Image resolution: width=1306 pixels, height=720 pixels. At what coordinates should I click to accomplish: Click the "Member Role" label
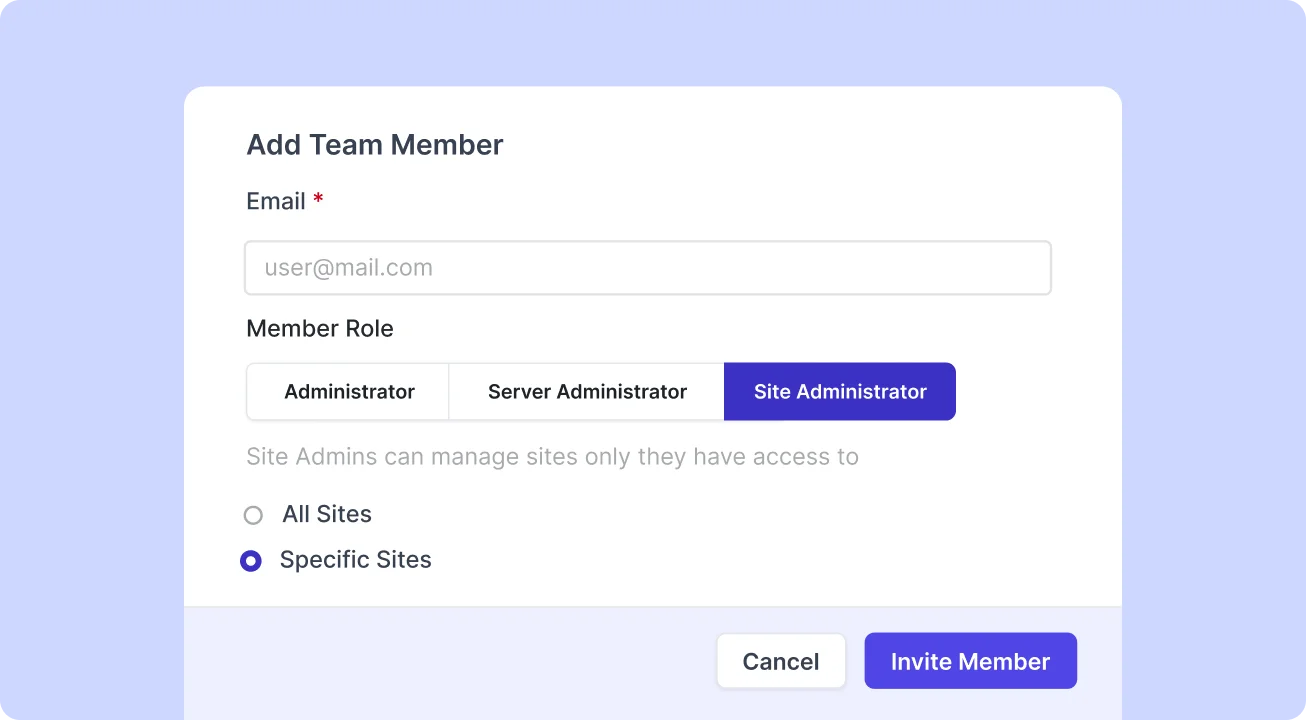coord(320,329)
